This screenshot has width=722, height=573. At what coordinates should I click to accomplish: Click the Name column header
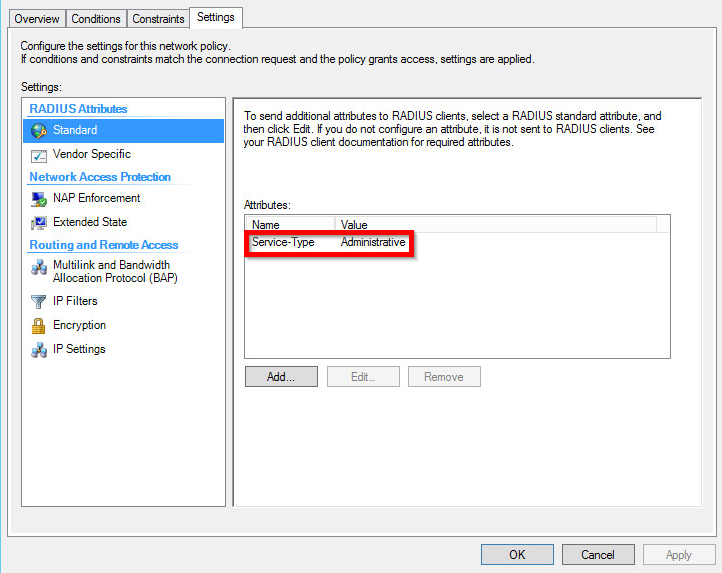(290, 225)
